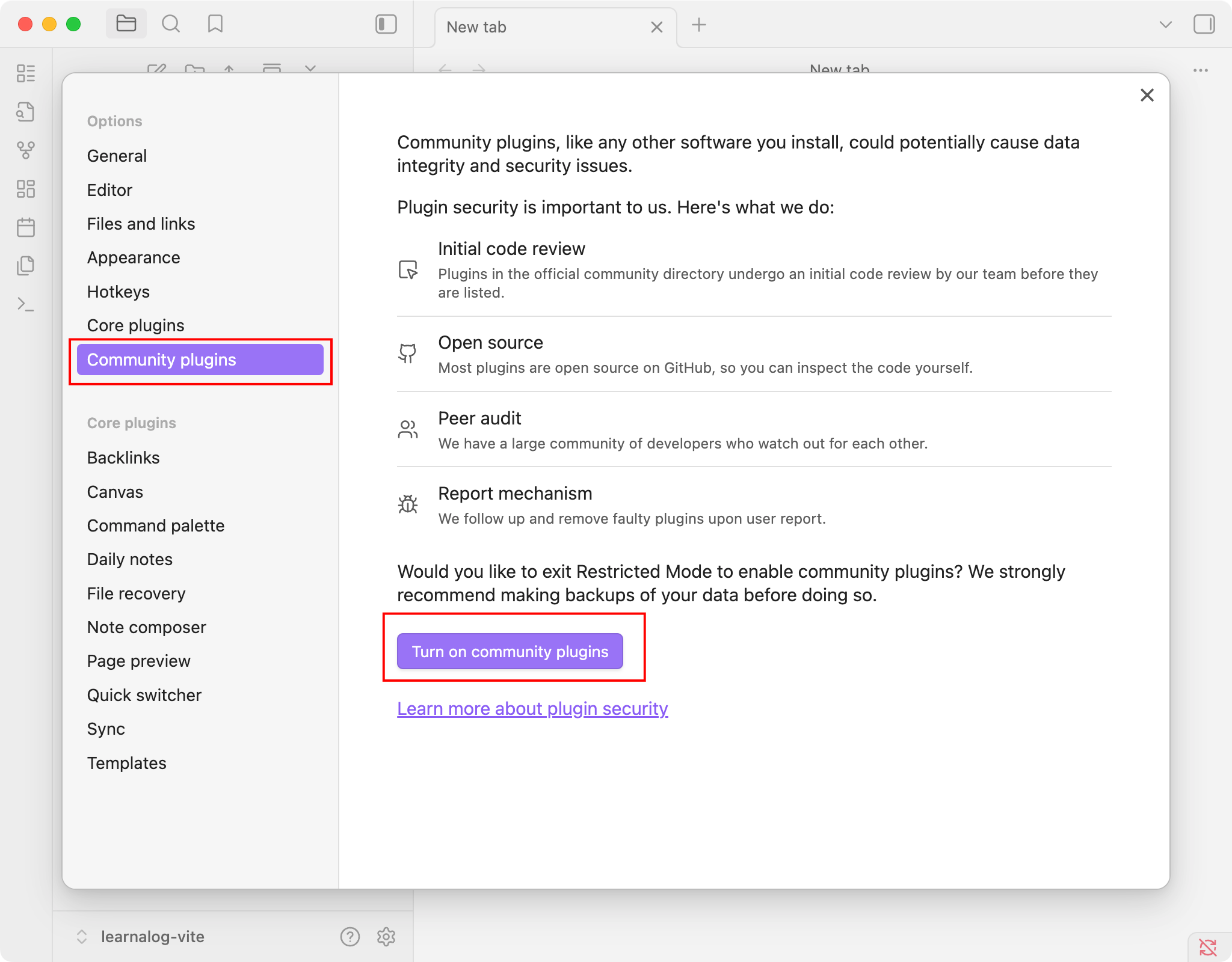Open search within file from the left ribbon
This screenshot has height=962, width=1232.
[26, 112]
